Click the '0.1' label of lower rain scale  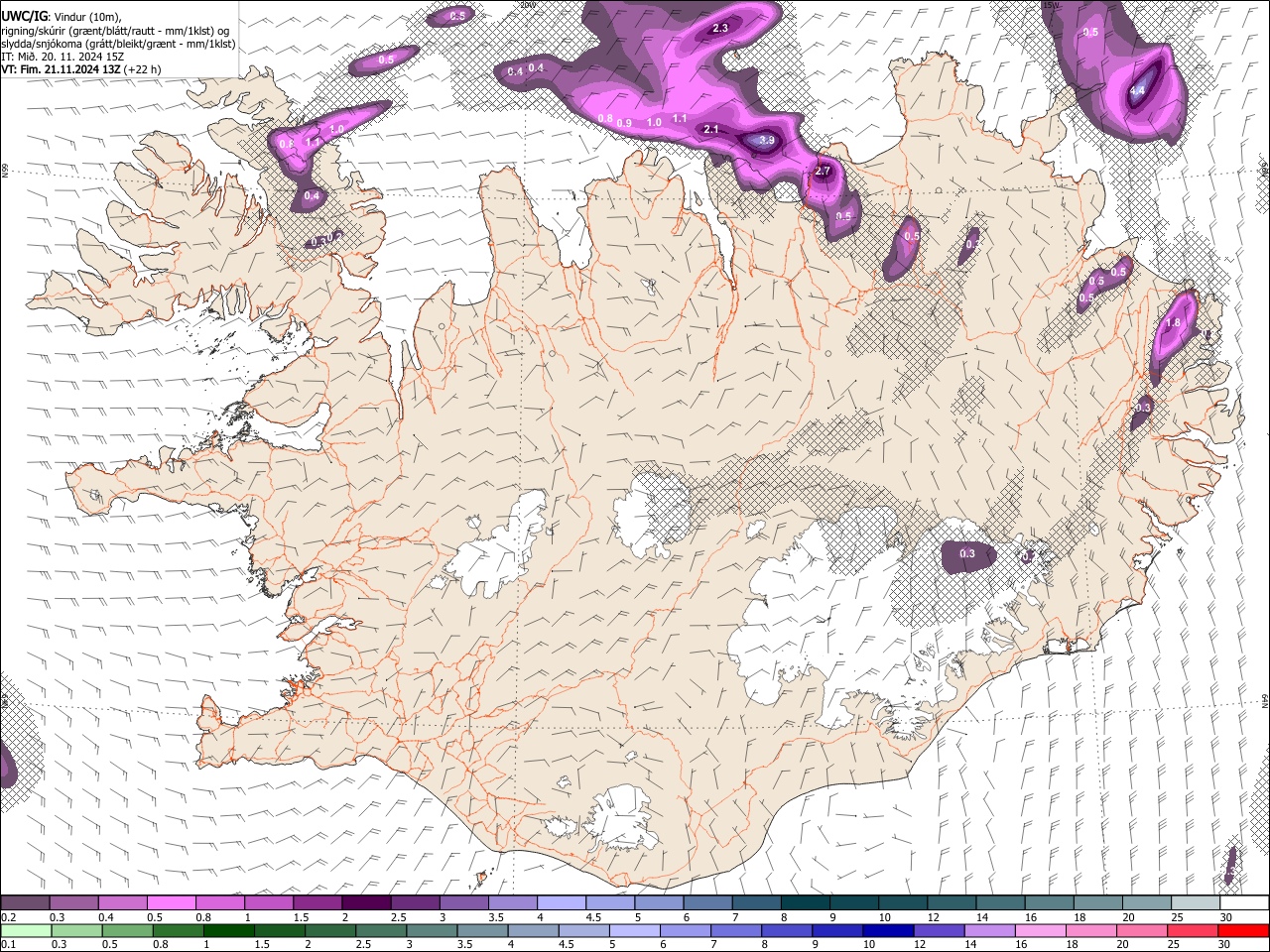(8, 945)
